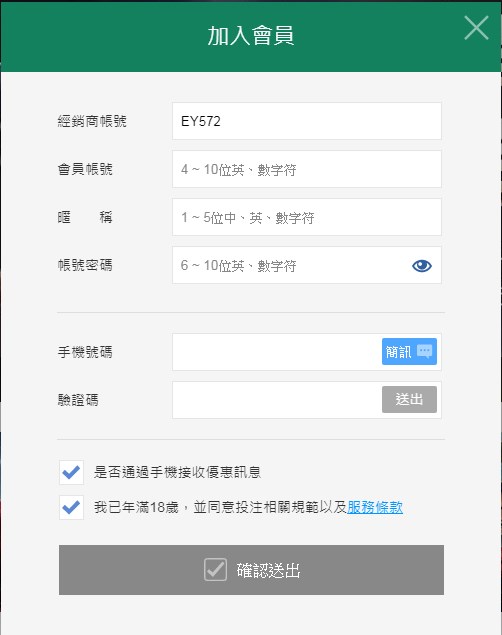Click the gray 送出 button beside 驗證碼
Image resolution: width=502 pixels, height=635 pixels.
409,399
